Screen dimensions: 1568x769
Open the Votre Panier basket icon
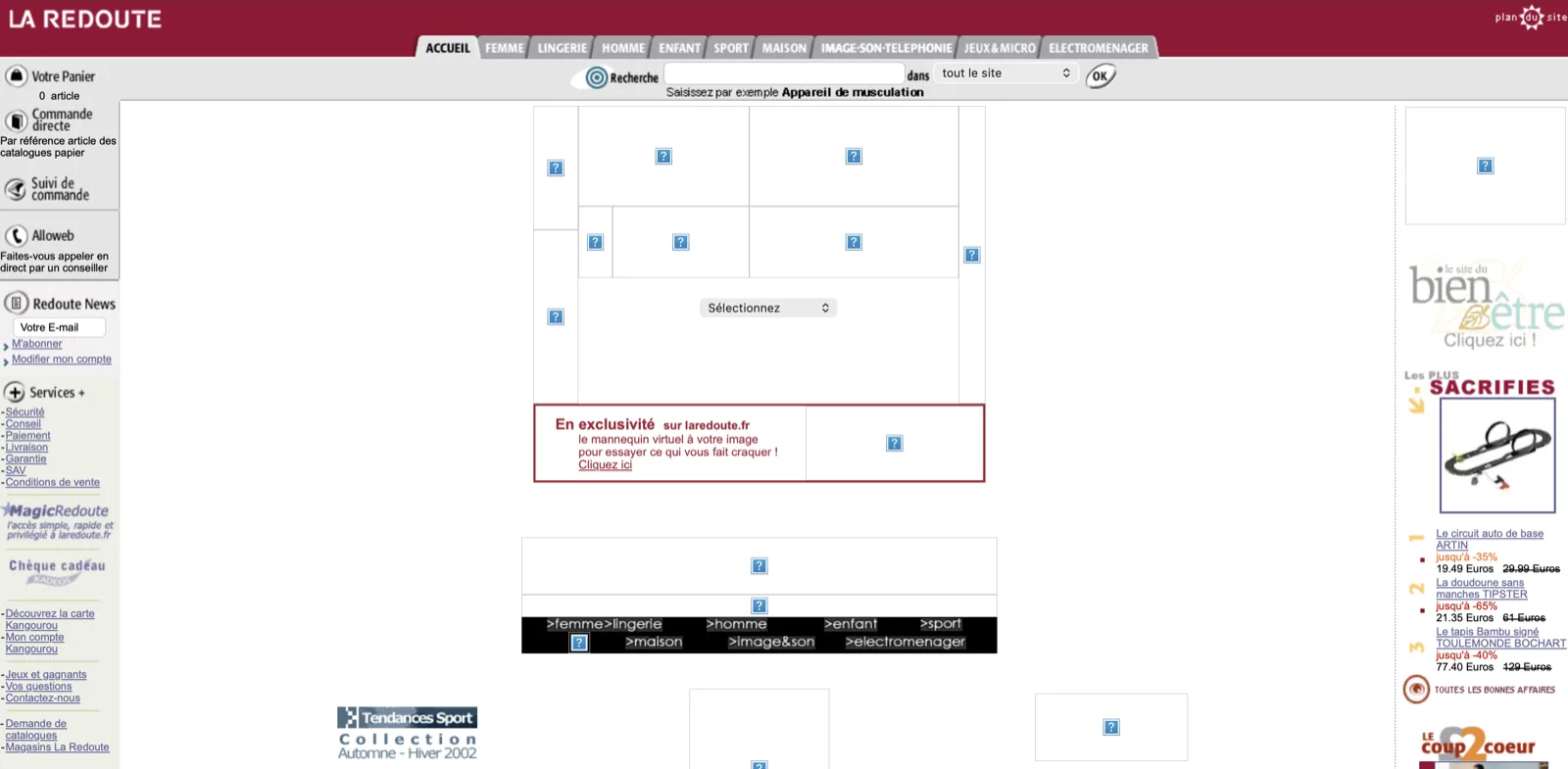click(x=16, y=75)
